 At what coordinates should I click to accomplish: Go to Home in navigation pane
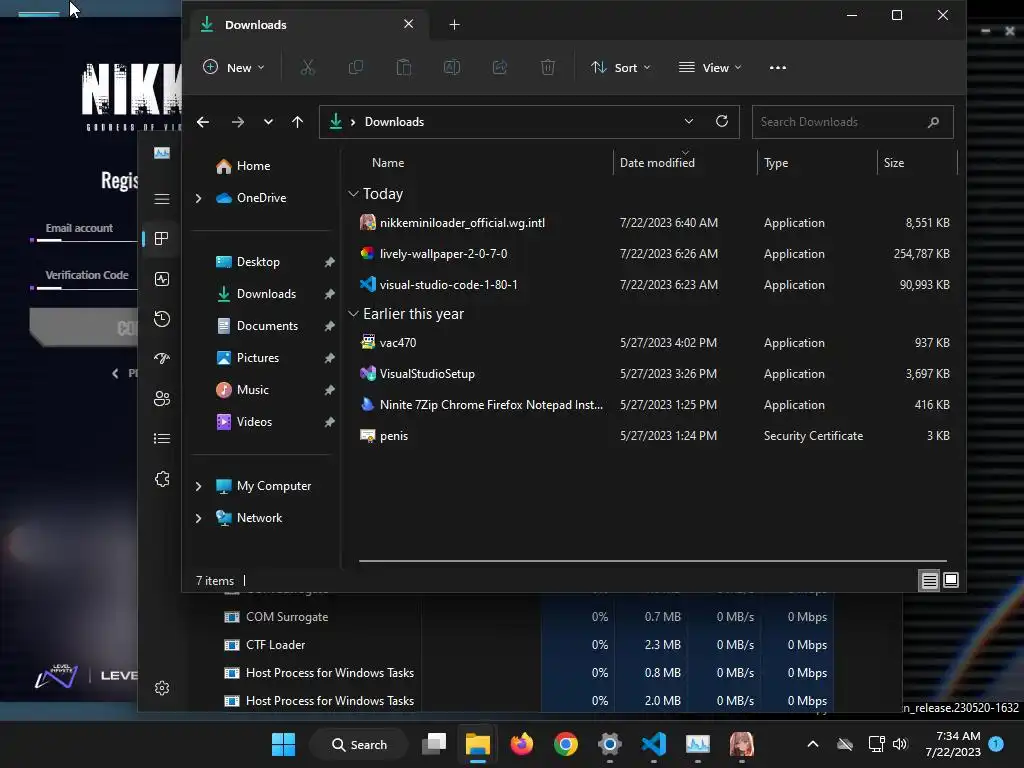[x=243, y=166]
